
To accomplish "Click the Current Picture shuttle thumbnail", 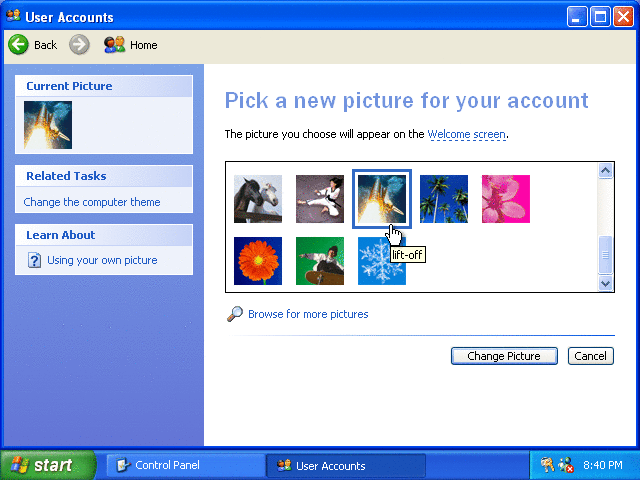I will coord(48,125).
